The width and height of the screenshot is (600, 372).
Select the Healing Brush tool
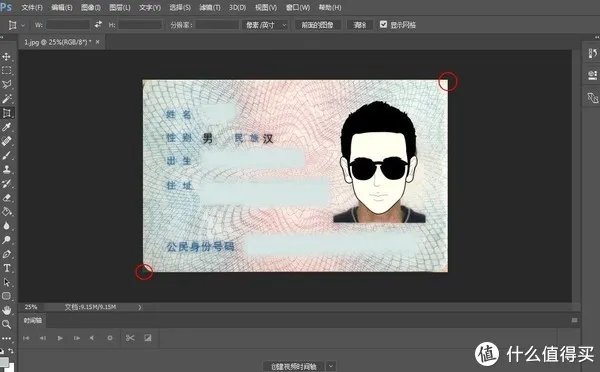click(7, 141)
